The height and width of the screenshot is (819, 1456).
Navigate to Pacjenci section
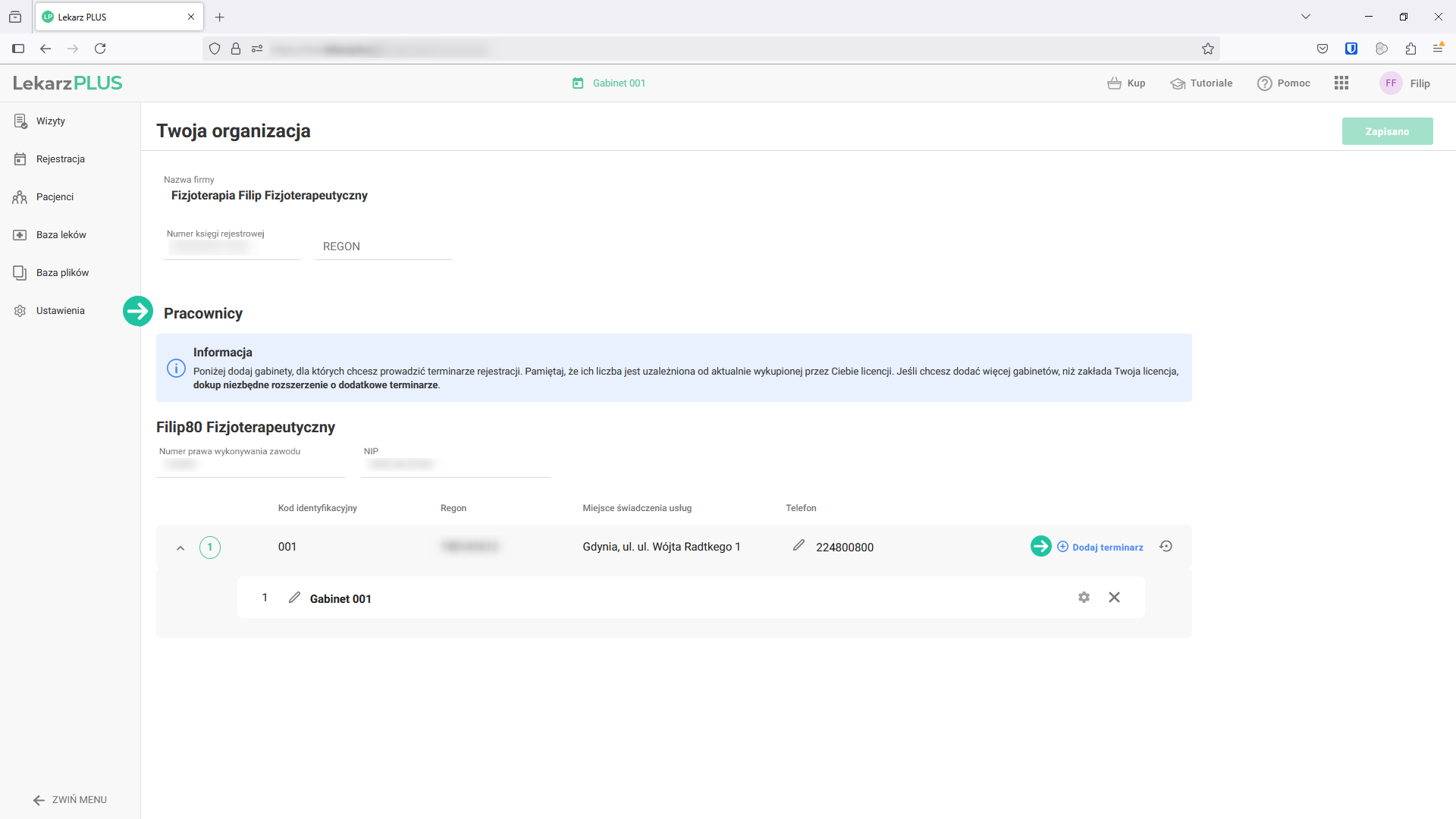pos(55,197)
